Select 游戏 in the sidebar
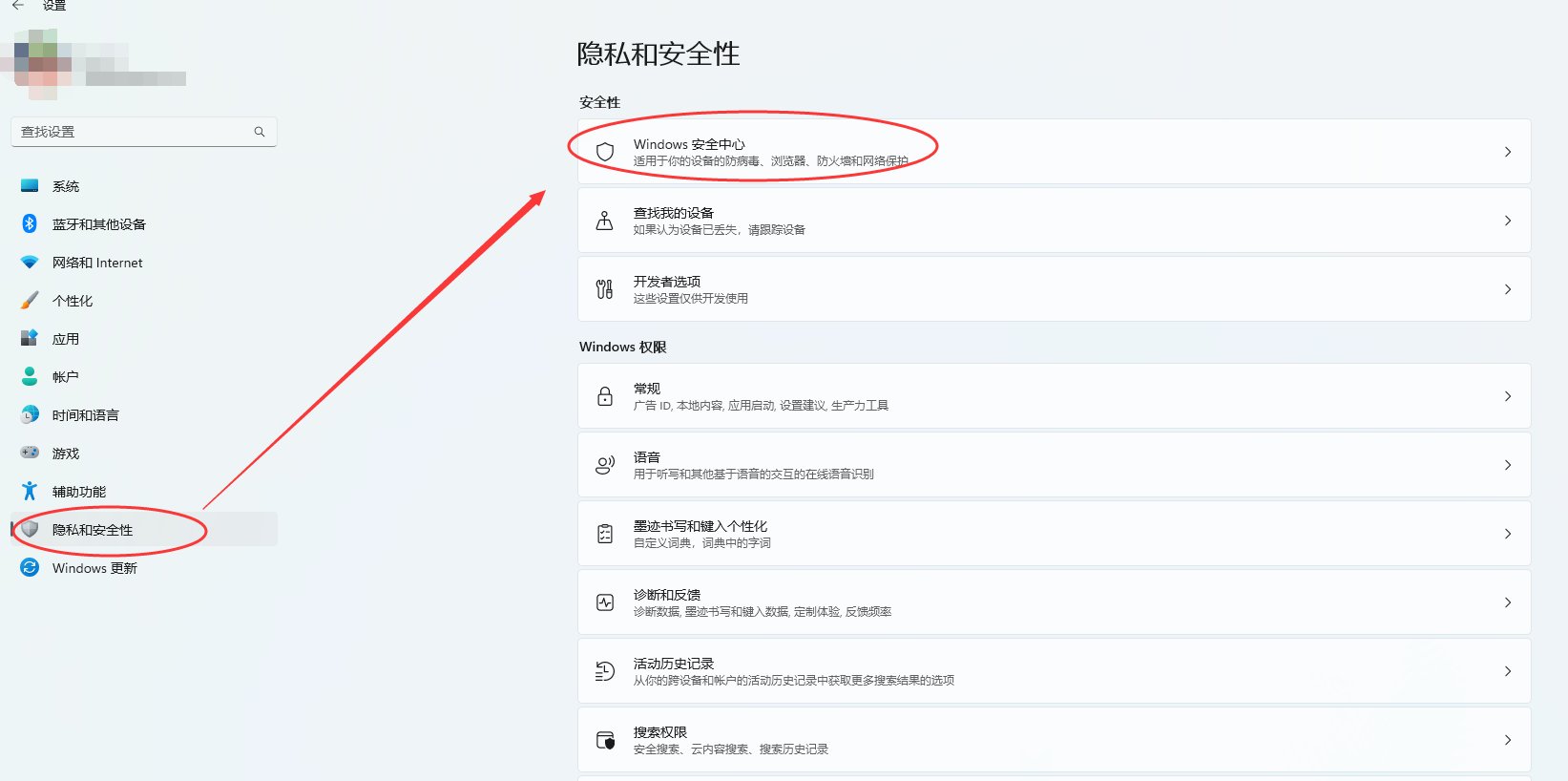The width and height of the screenshot is (1568, 781). point(144,454)
